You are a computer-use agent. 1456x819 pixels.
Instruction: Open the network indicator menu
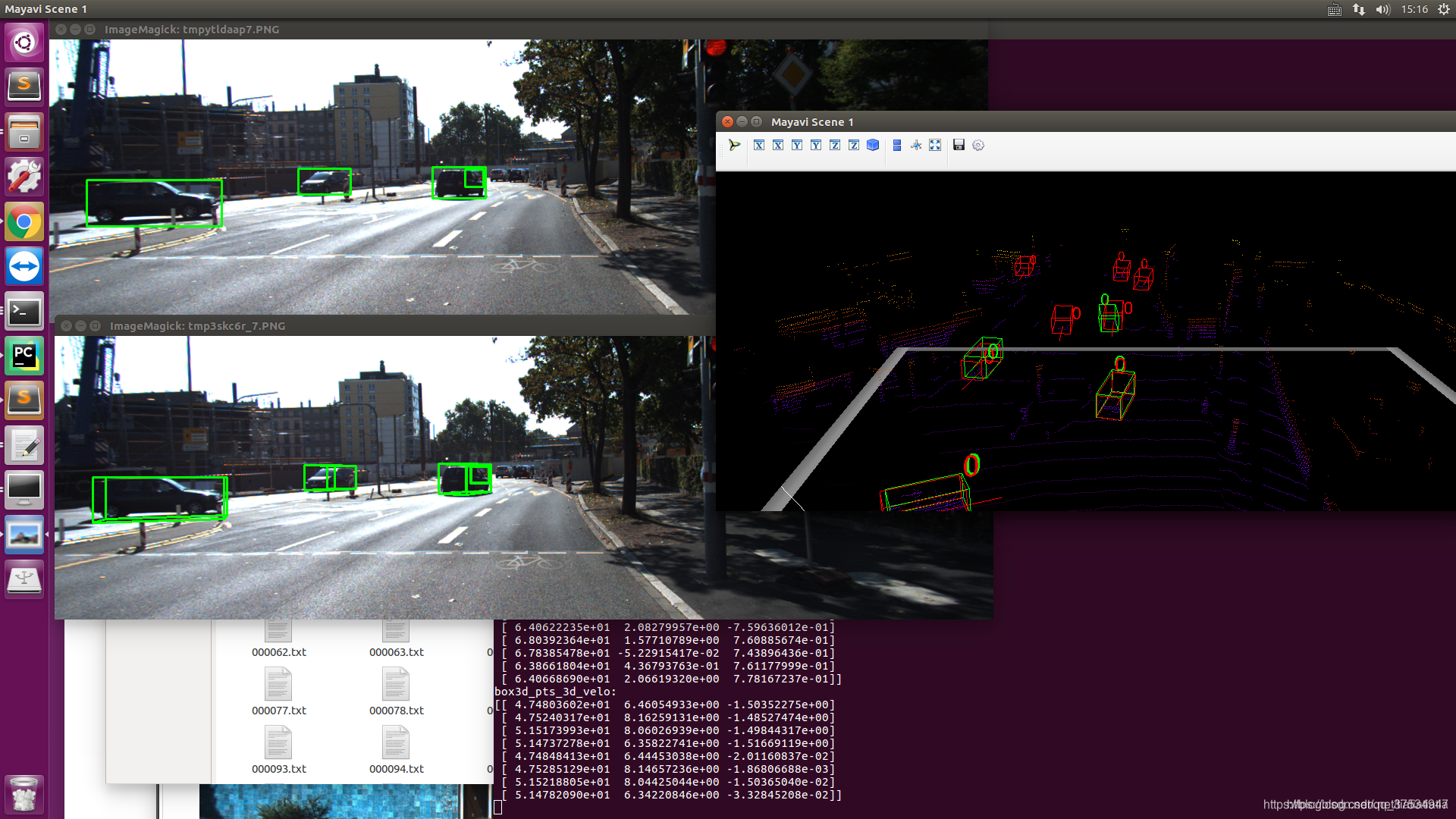(x=1358, y=9)
